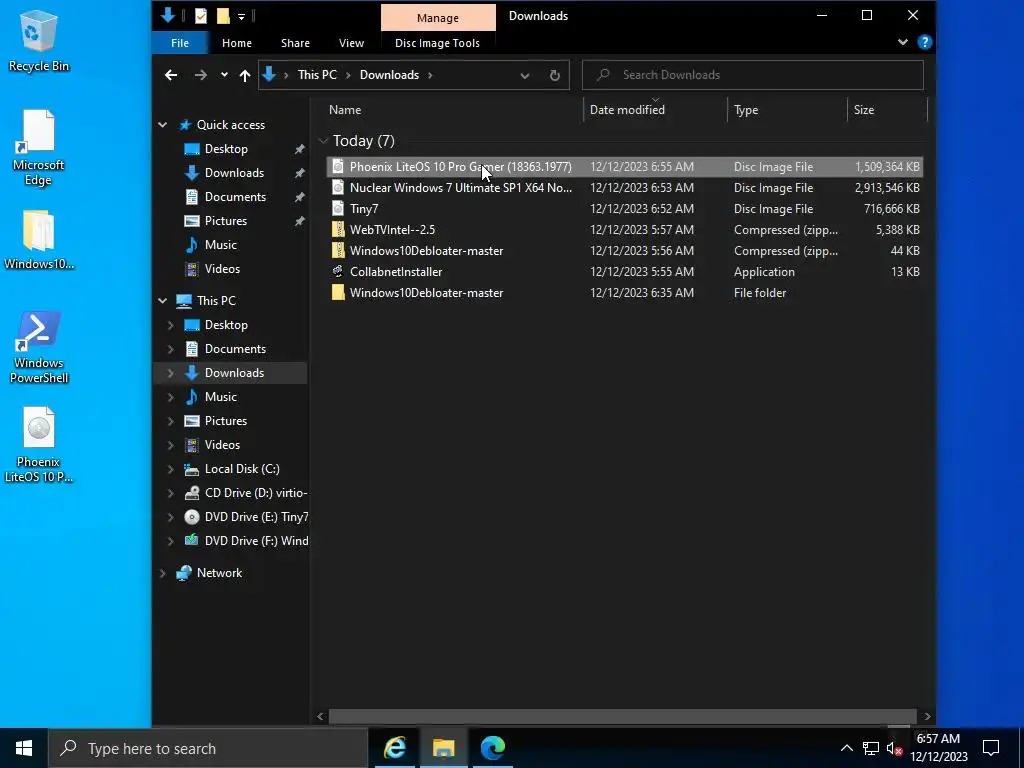Show hidden system tray icons
Viewport: 1024px width, 768px height.
tap(846, 748)
